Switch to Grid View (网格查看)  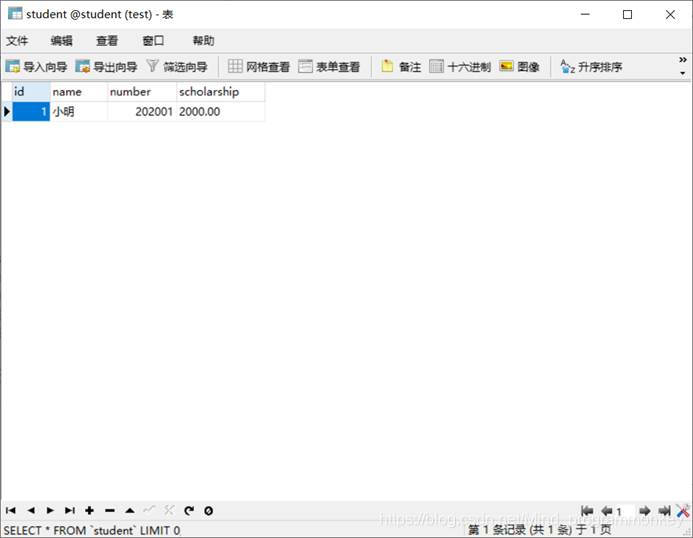[259, 67]
